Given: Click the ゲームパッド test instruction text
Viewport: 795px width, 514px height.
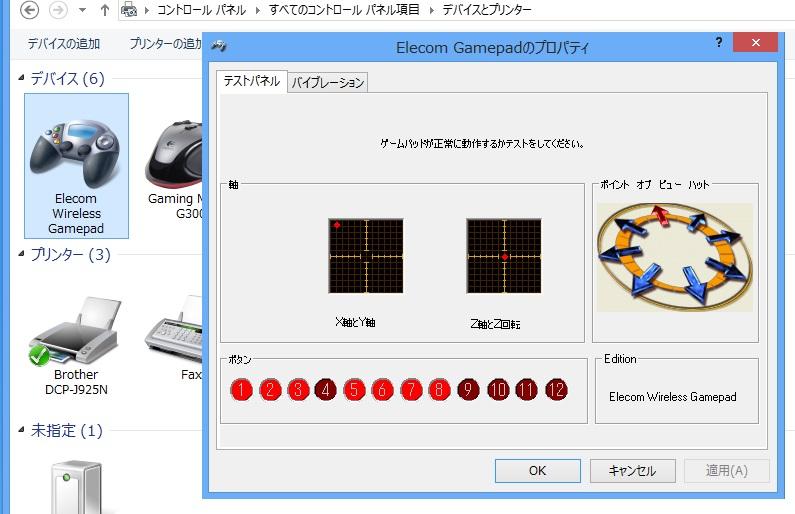Looking at the screenshot, I should [x=482, y=143].
